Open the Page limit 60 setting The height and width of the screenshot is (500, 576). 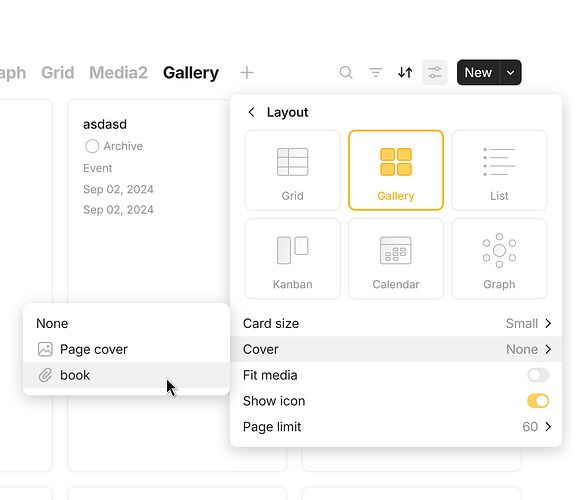pos(396,427)
